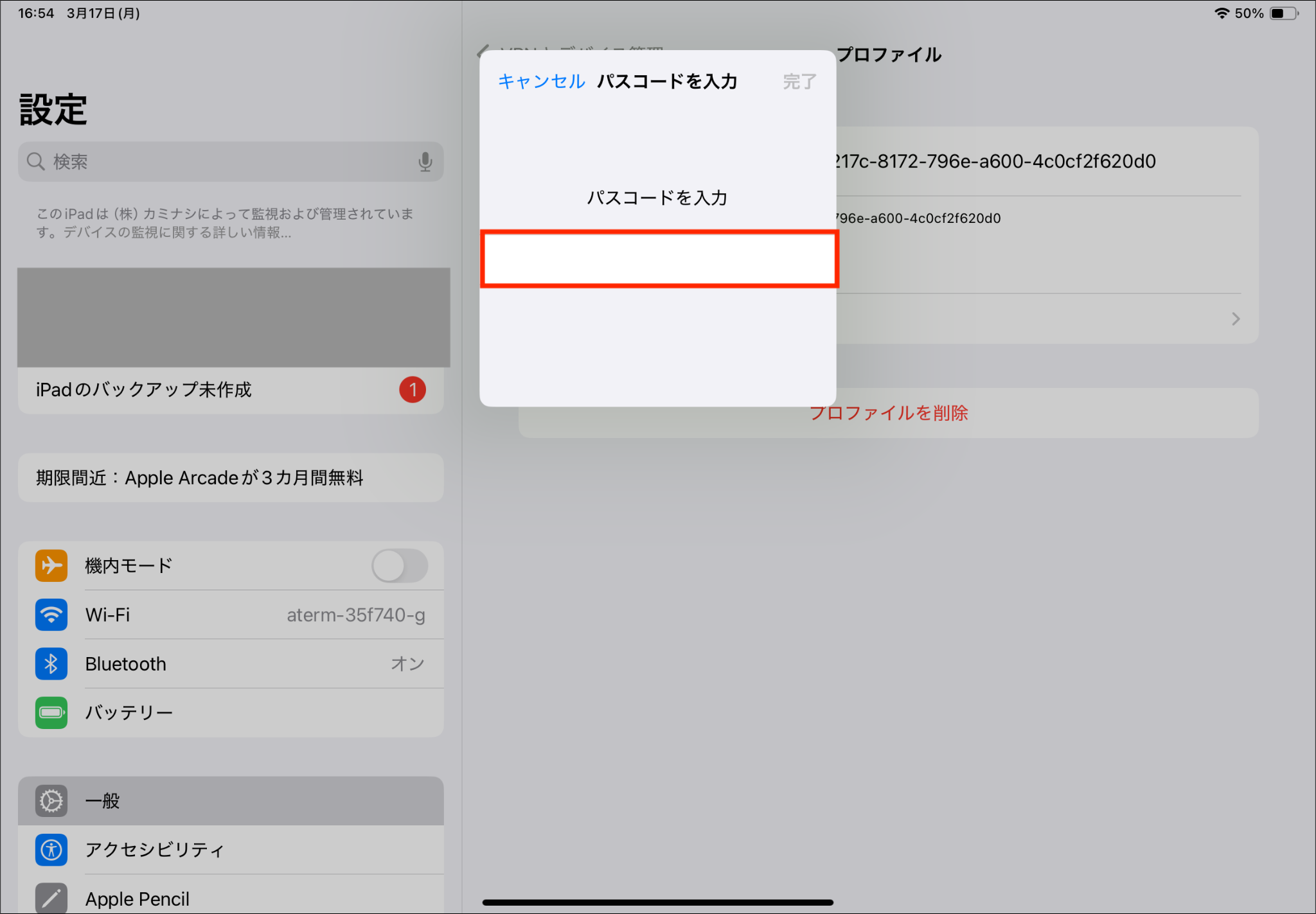Click the green Battery icon
The height and width of the screenshot is (914, 1316).
[51, 712]
